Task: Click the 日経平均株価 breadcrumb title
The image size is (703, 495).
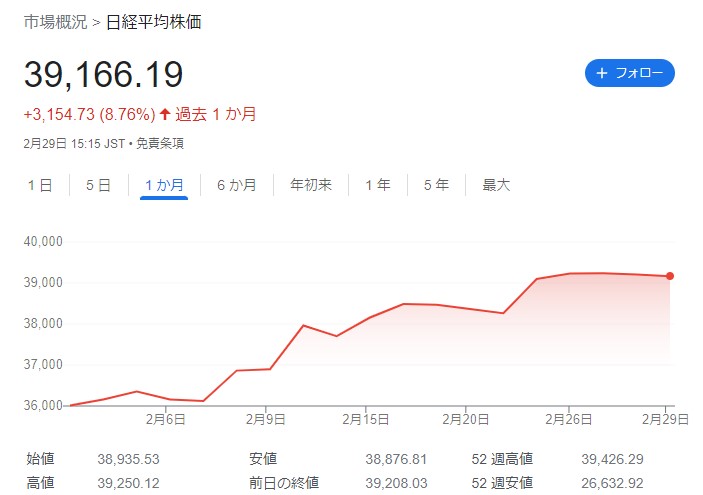Action: (x=153, y=22)
